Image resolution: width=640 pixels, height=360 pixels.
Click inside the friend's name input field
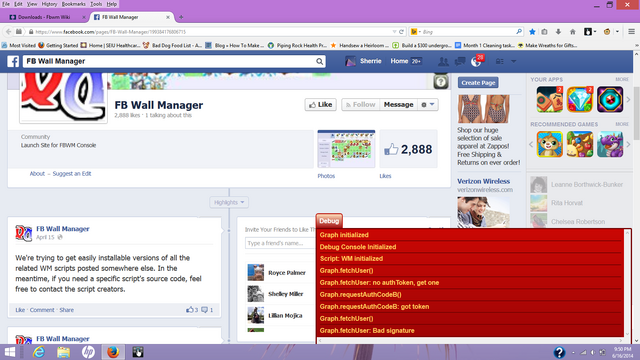tap(280, 243)
